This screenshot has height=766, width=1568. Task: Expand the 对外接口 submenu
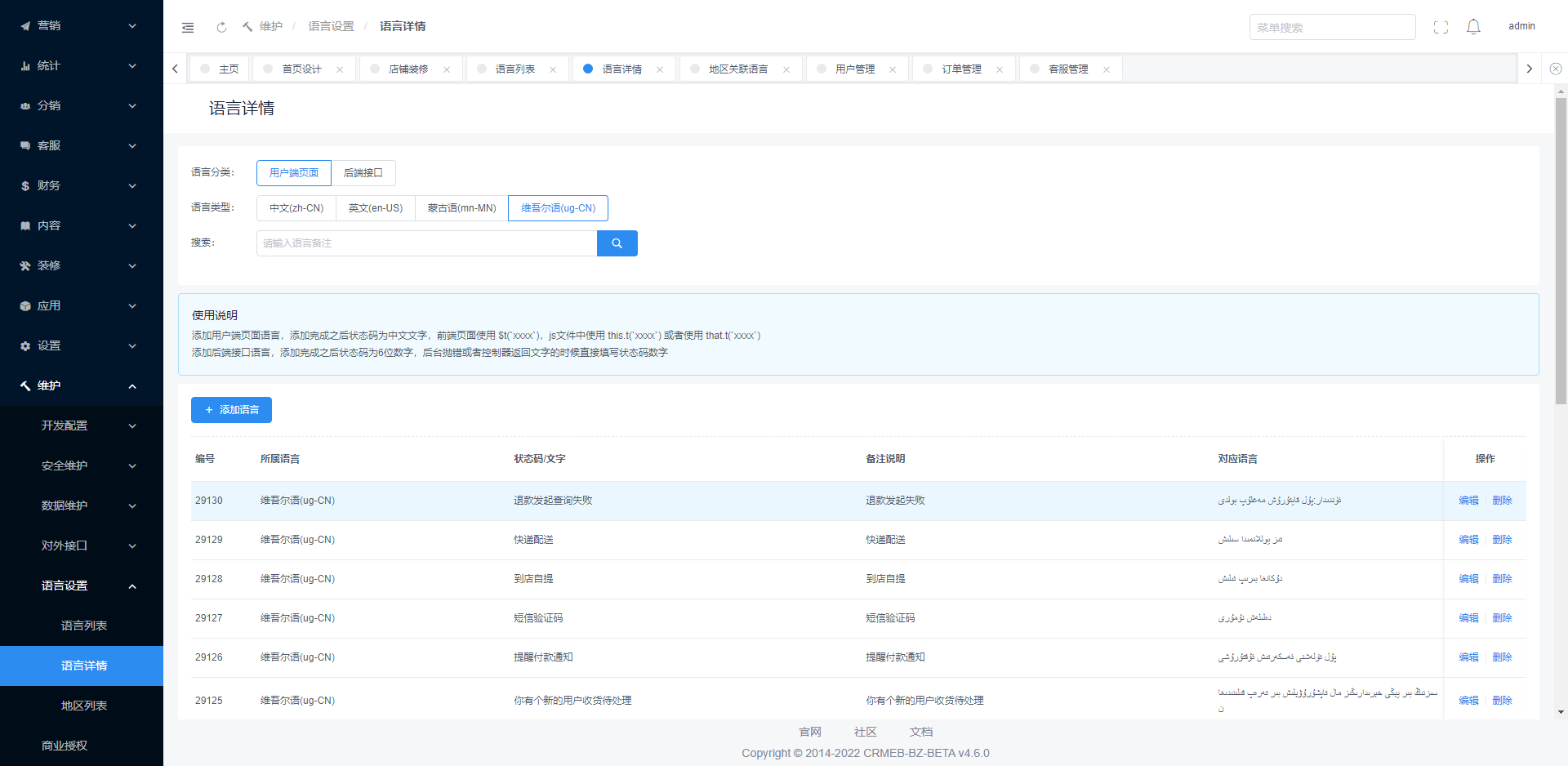coord(82,546)
